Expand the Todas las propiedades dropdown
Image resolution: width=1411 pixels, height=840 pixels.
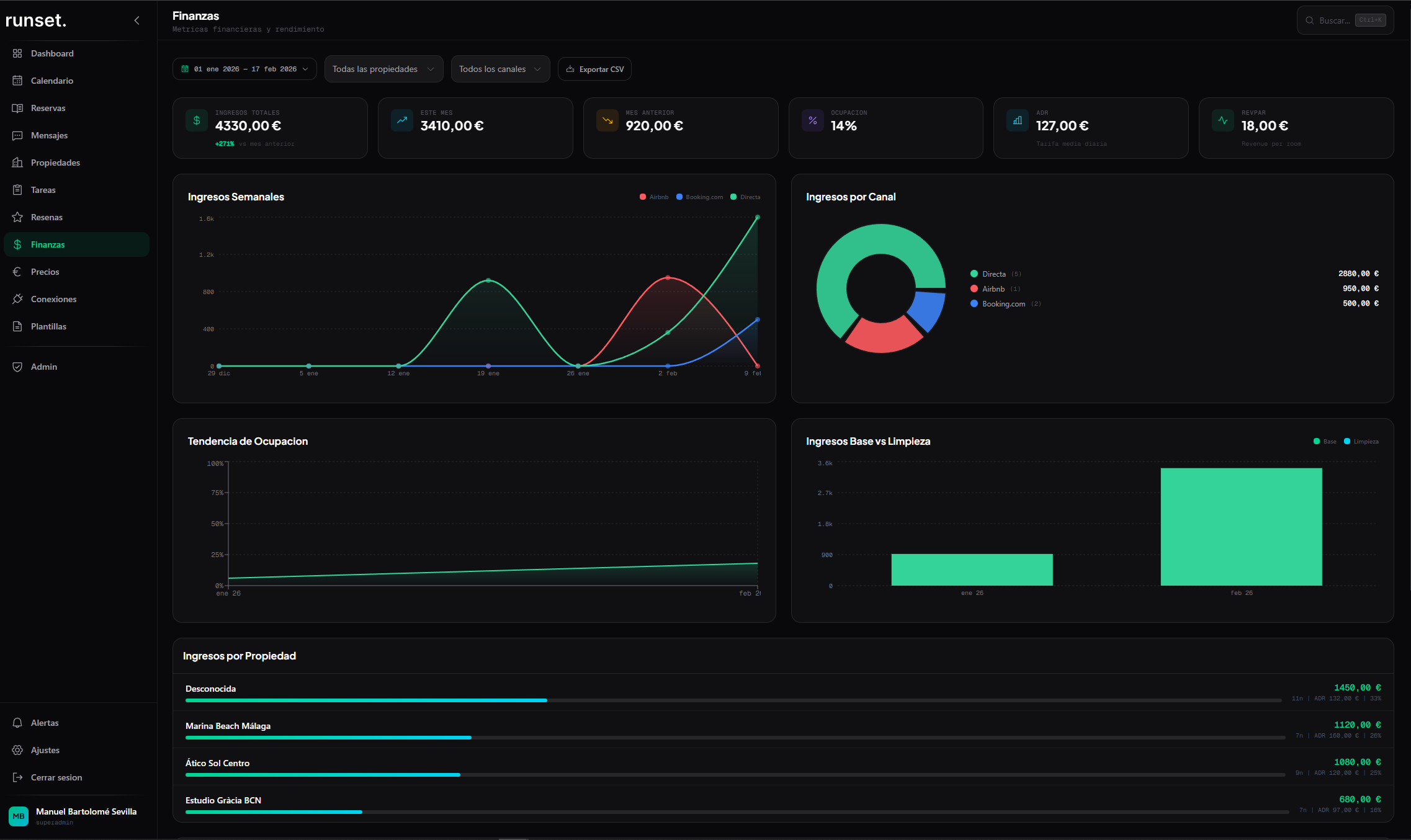click(383, 69)
